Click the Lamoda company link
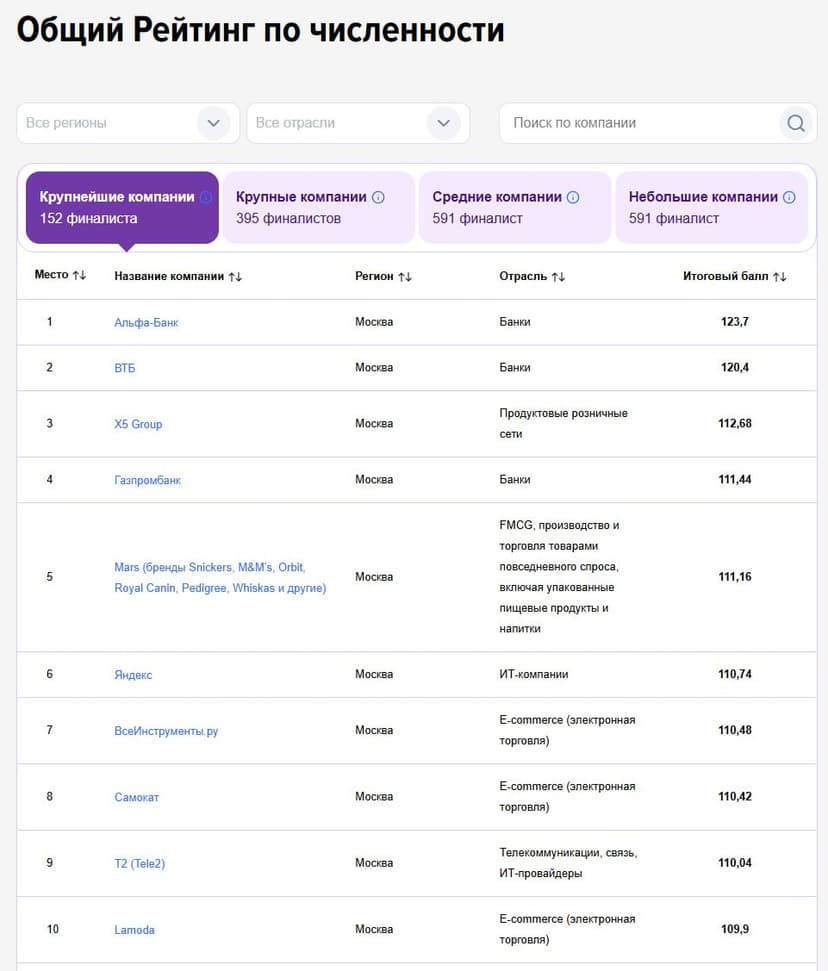 coord(134,930)
